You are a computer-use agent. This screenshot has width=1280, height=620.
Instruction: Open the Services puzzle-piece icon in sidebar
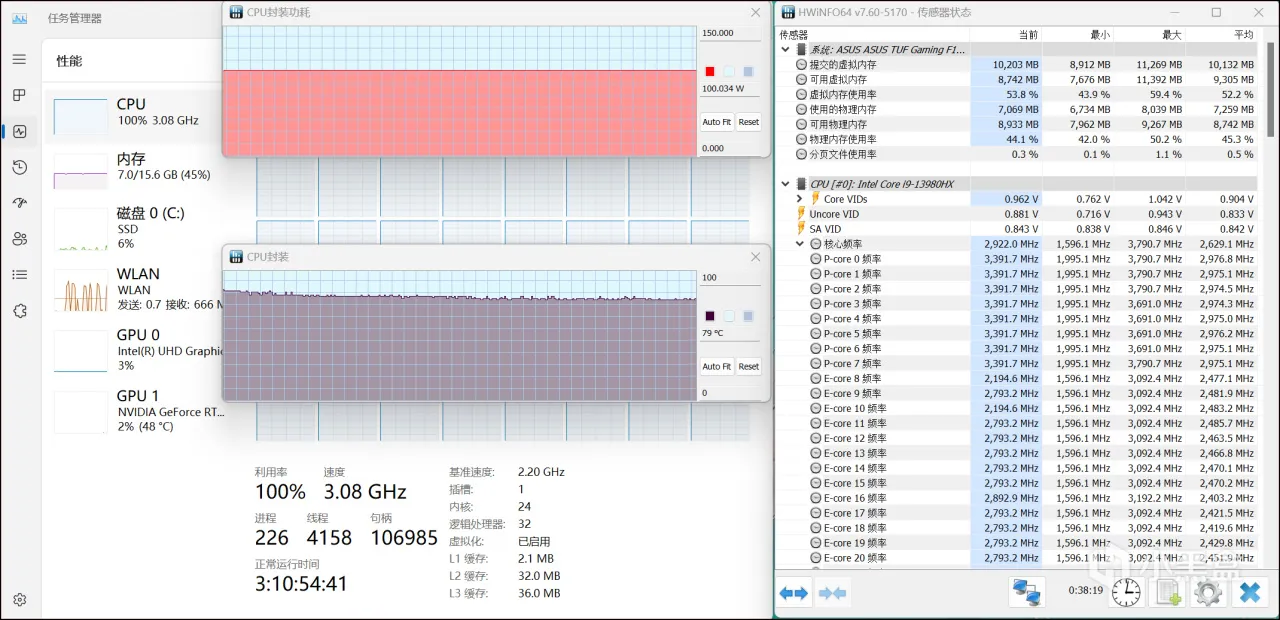coord(19,311)
